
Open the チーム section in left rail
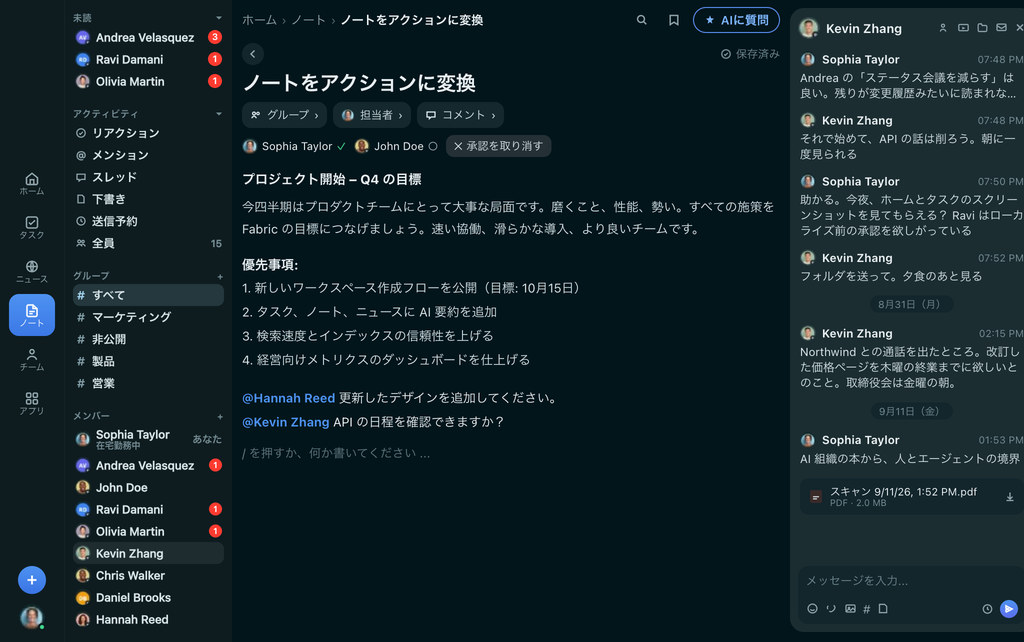coord(31,359)
